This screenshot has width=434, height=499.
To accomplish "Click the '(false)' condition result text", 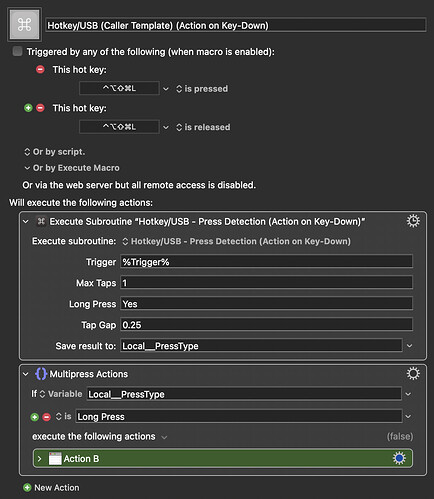I will click(x=400, y=436).
